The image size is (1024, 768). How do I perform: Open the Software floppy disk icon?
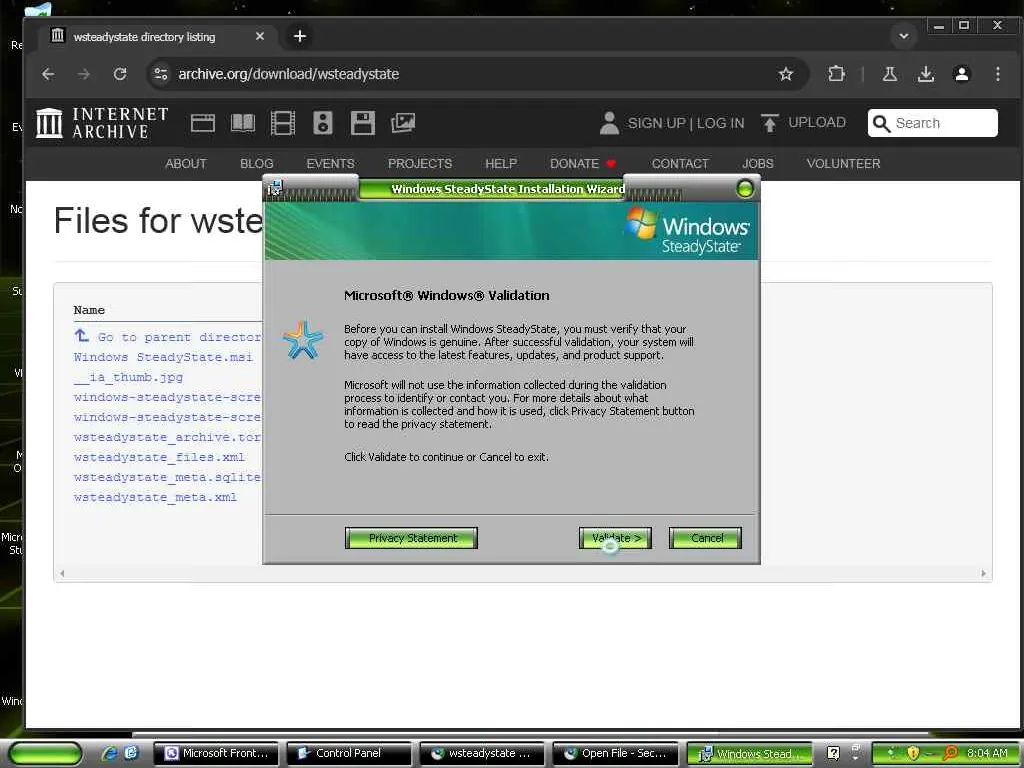coord(362,123)
